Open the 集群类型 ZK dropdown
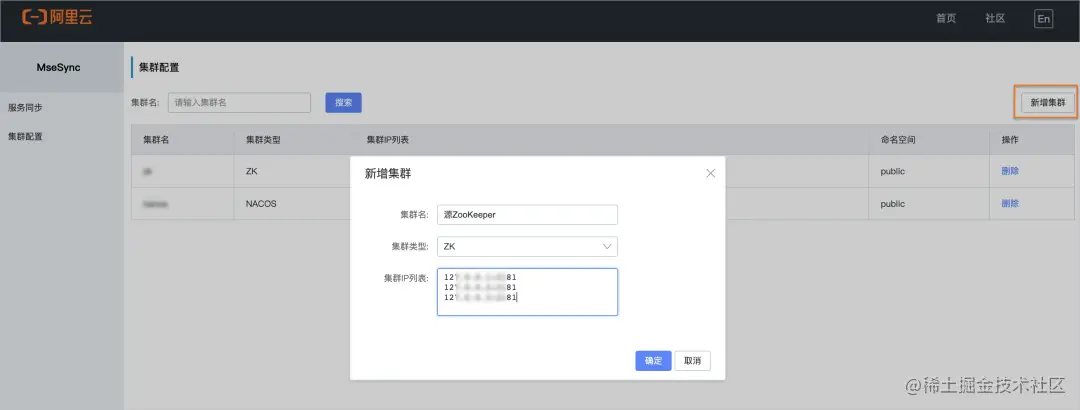 (527, 247)
